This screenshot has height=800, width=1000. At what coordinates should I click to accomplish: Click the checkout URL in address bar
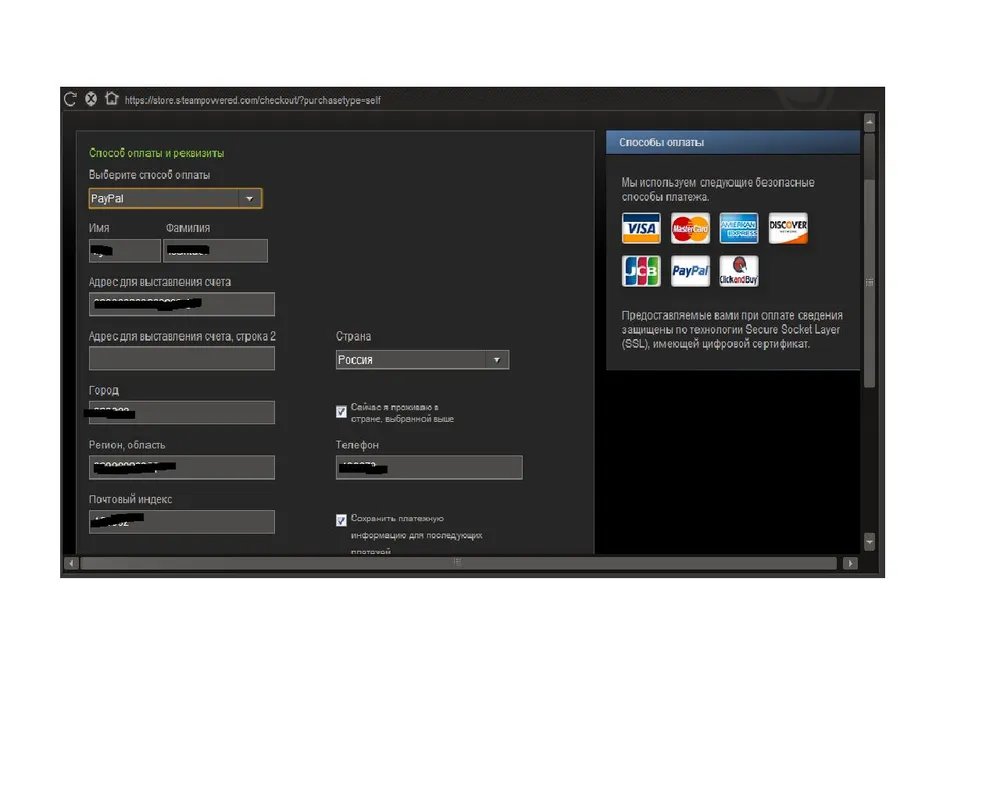253,100
